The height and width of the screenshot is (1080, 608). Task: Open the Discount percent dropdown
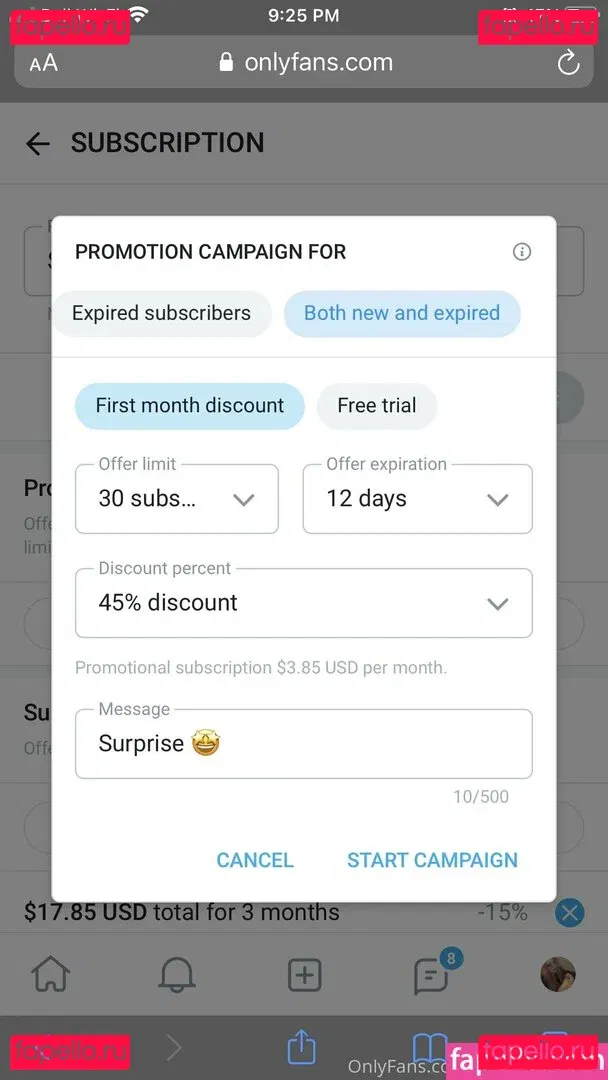tap(303, 603)
